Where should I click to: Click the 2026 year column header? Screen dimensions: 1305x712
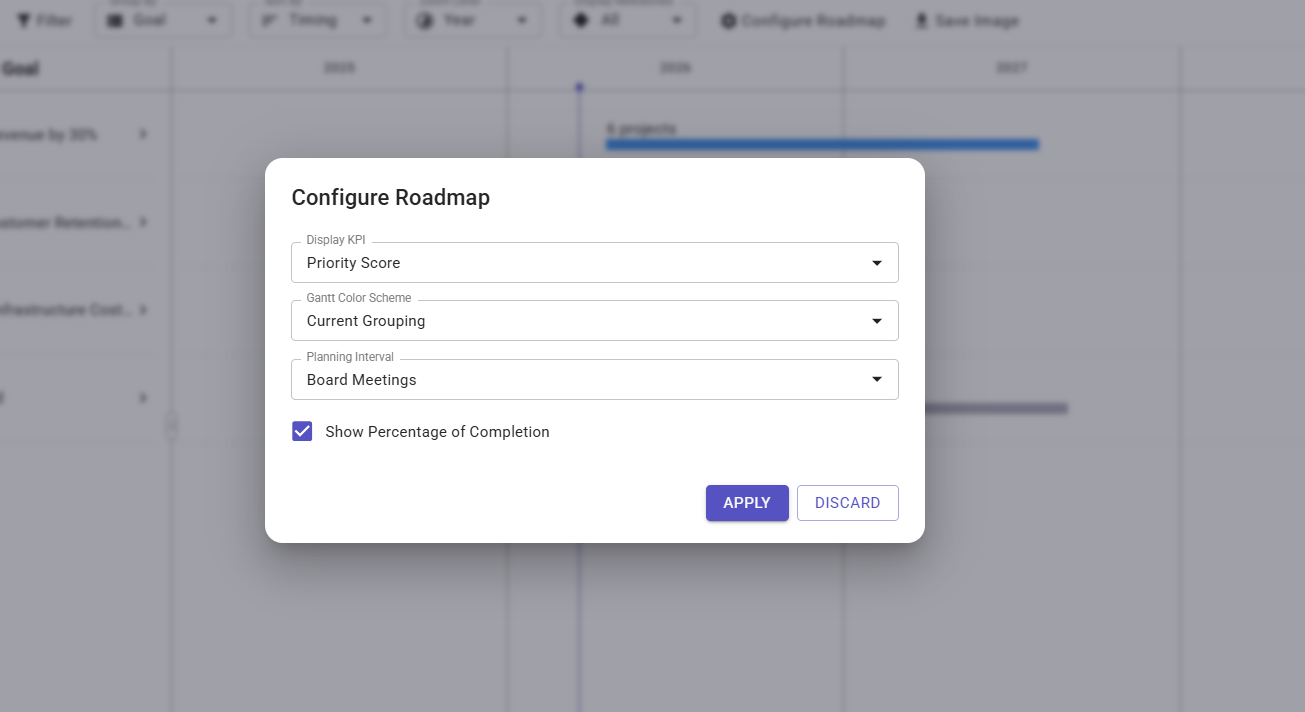(675, 68)
